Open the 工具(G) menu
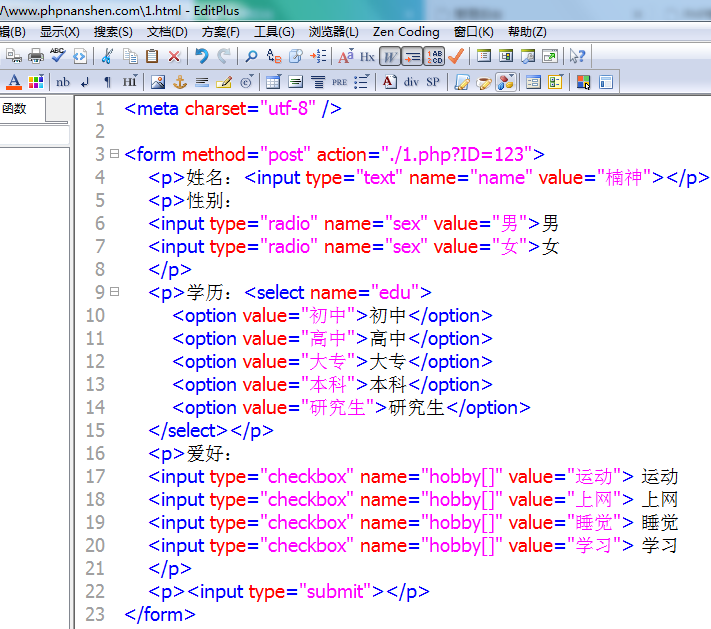711x629 pixels. click(274, 32)
